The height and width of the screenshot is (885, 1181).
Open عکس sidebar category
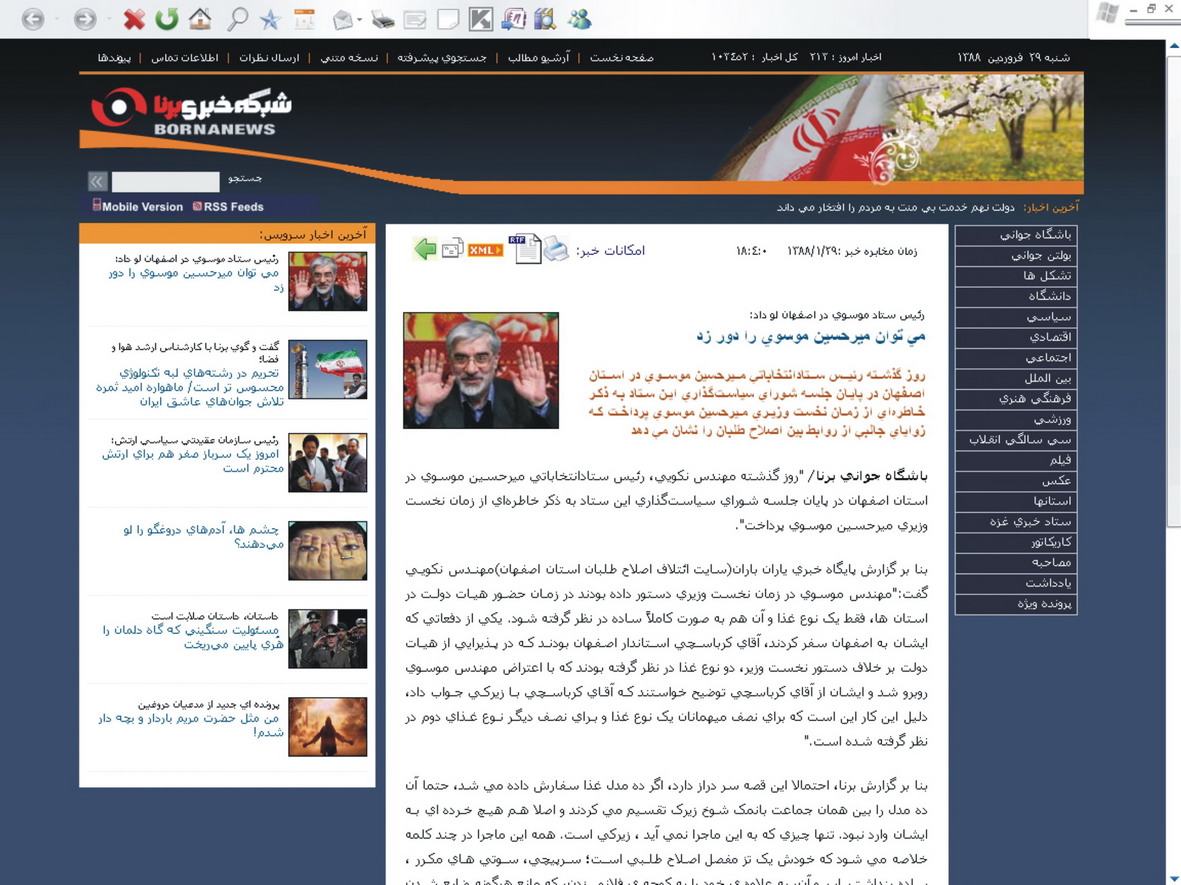pyautogui.click(x=1015, y=481)
